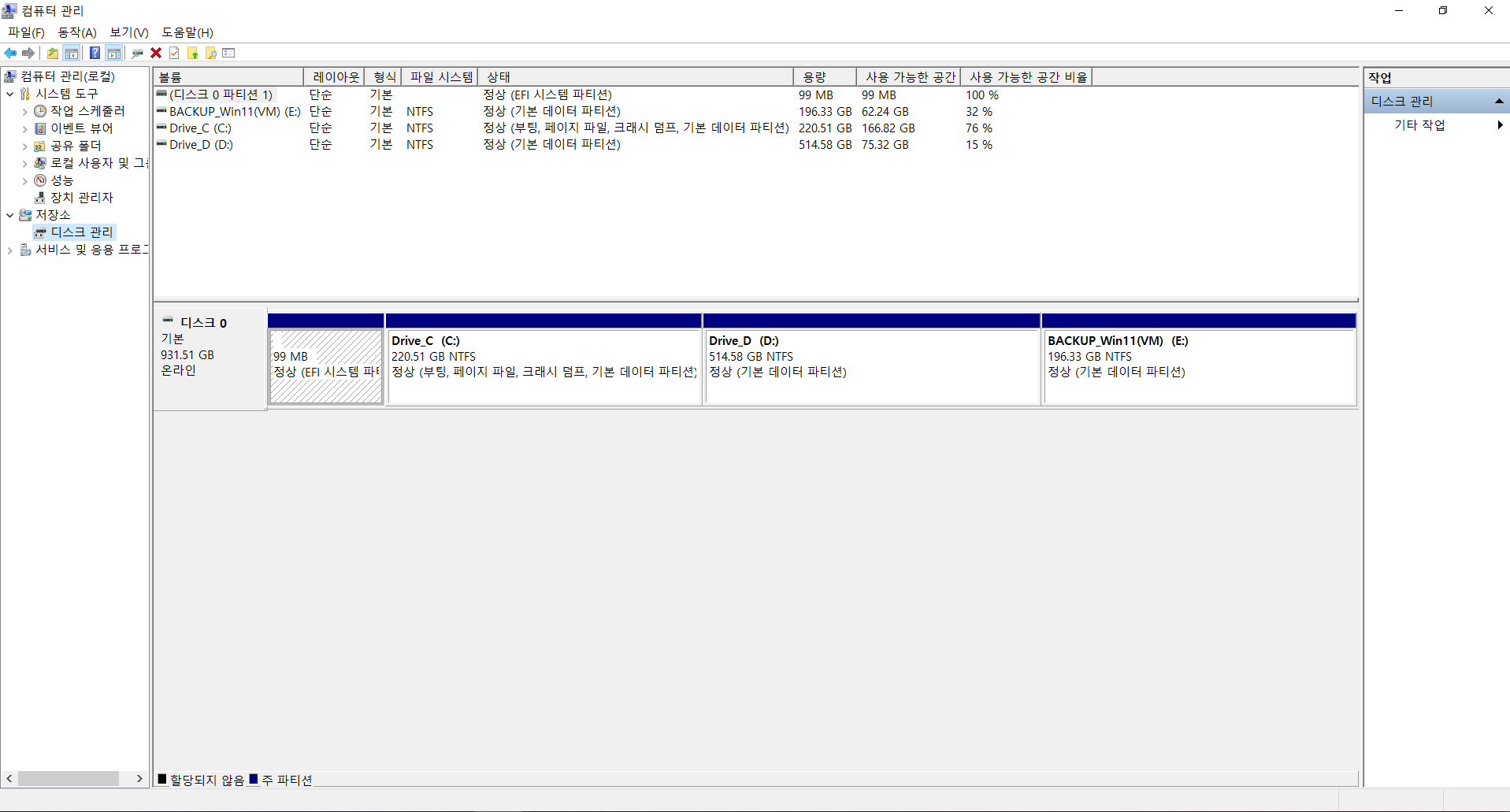Select 컴퓨터 관리(로컬) root node
The height and width of the screenshot is (812, 1510).
point(68,76)
